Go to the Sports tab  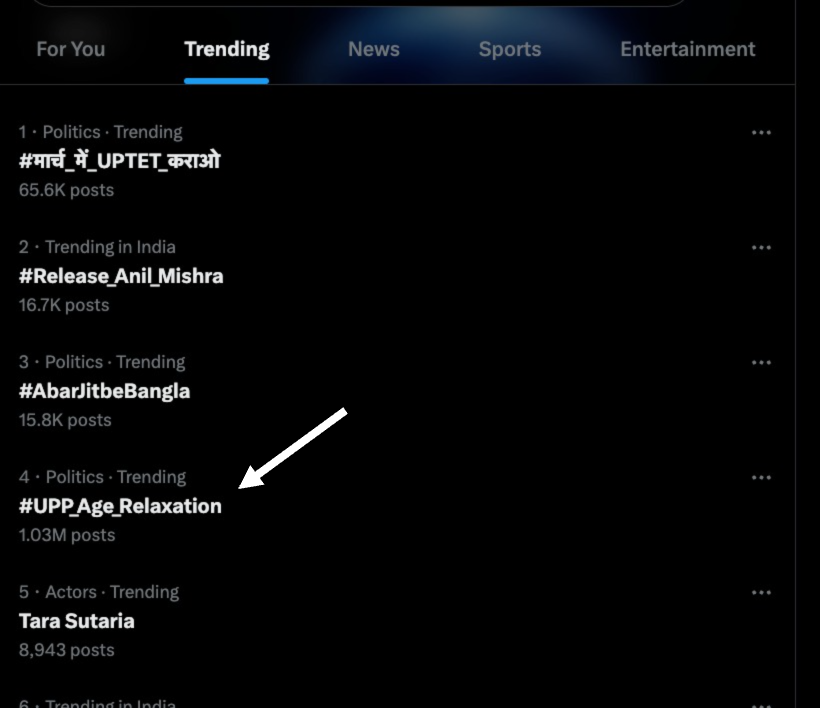click(509, 49)
